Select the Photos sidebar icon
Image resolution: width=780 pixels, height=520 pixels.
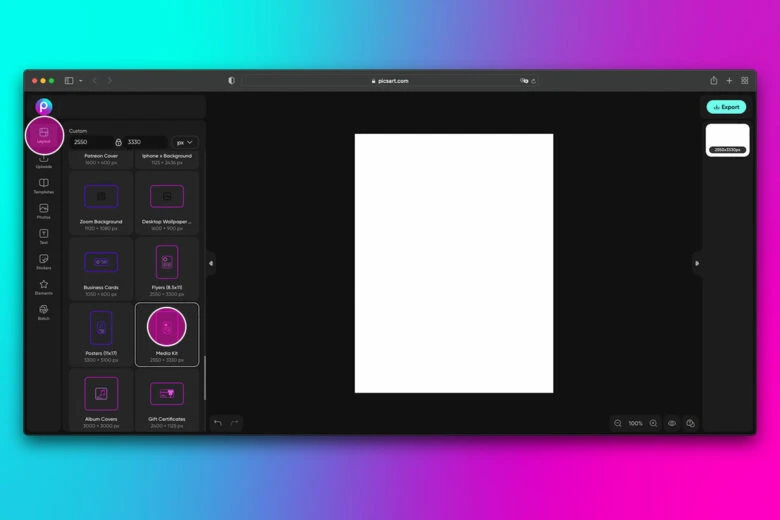coord(43,210)
